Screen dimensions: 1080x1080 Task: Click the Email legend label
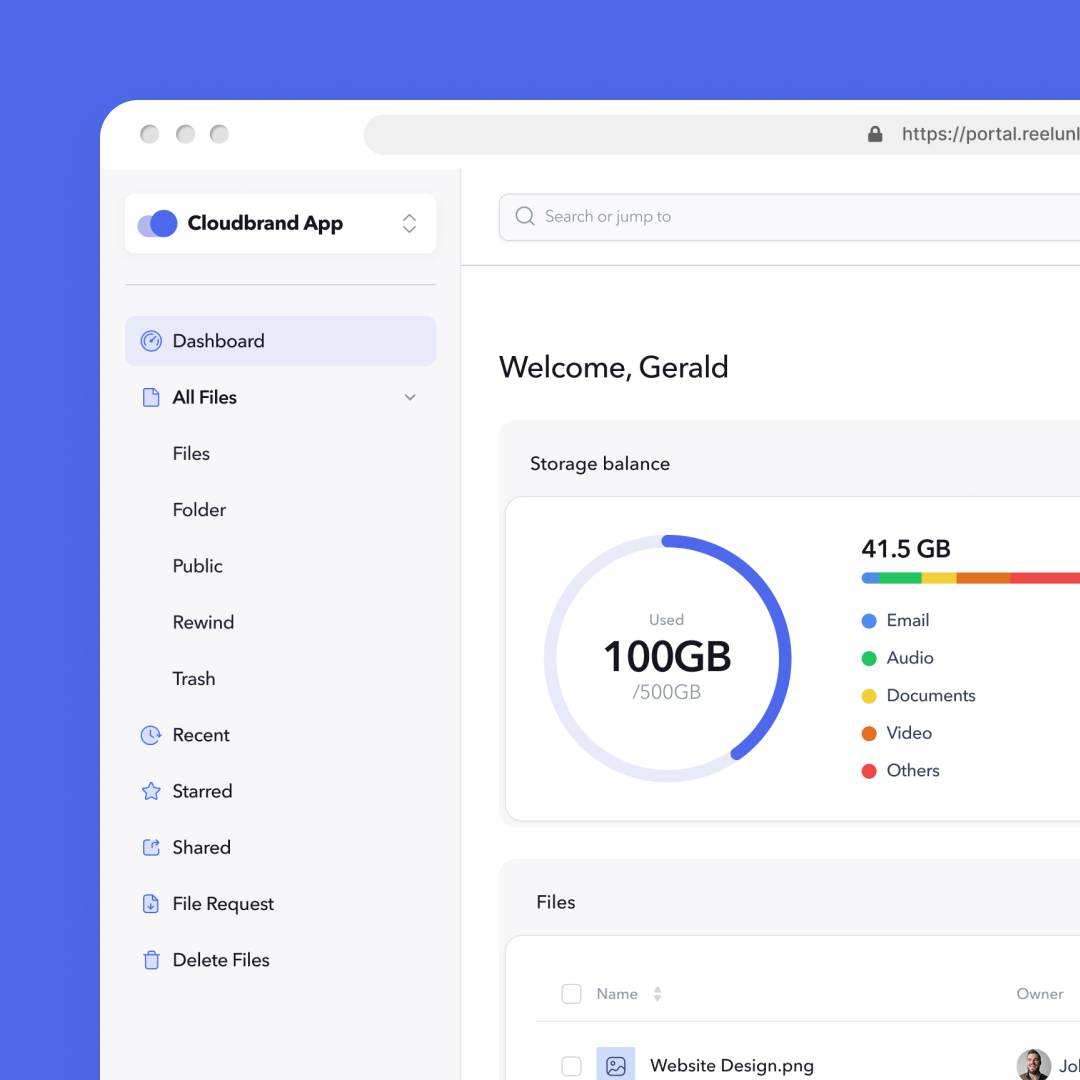point(907,621)
